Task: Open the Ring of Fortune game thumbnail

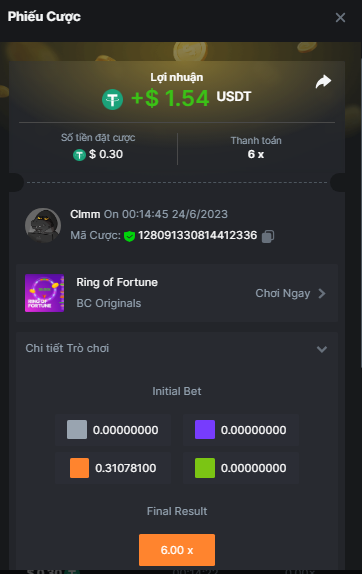Action: (x=44, y=293)
